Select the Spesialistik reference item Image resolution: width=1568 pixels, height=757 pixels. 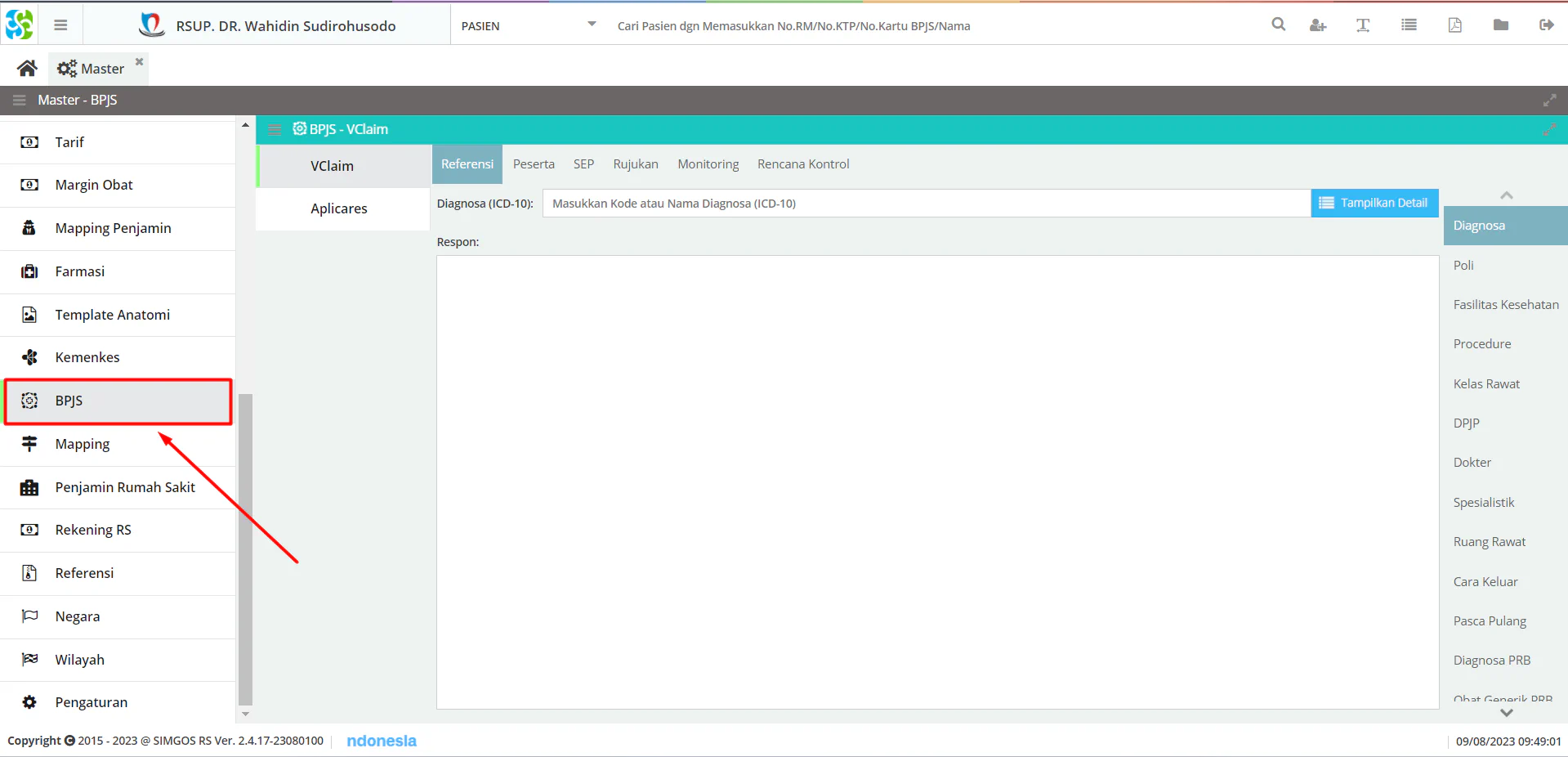(1505, 503)
